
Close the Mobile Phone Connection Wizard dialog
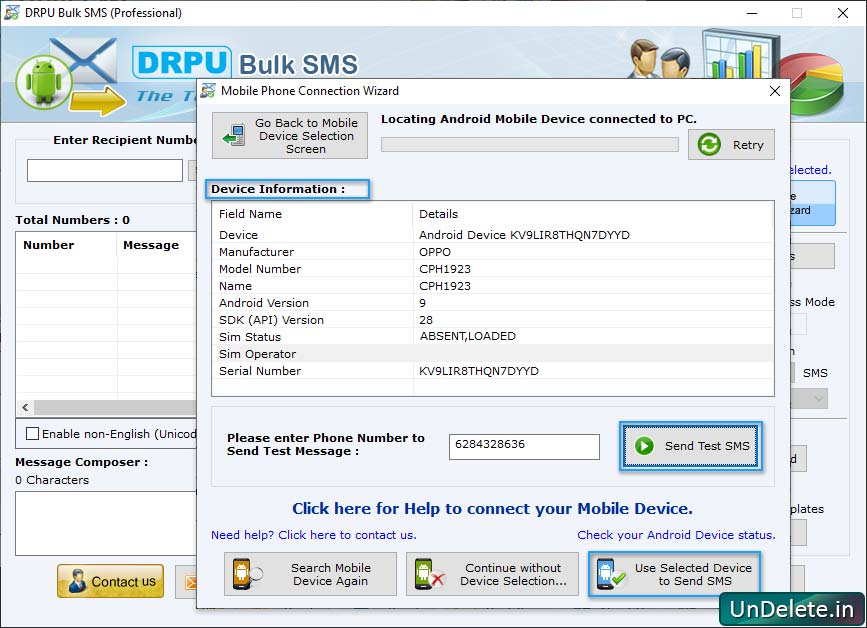click(x=775, y=91)
